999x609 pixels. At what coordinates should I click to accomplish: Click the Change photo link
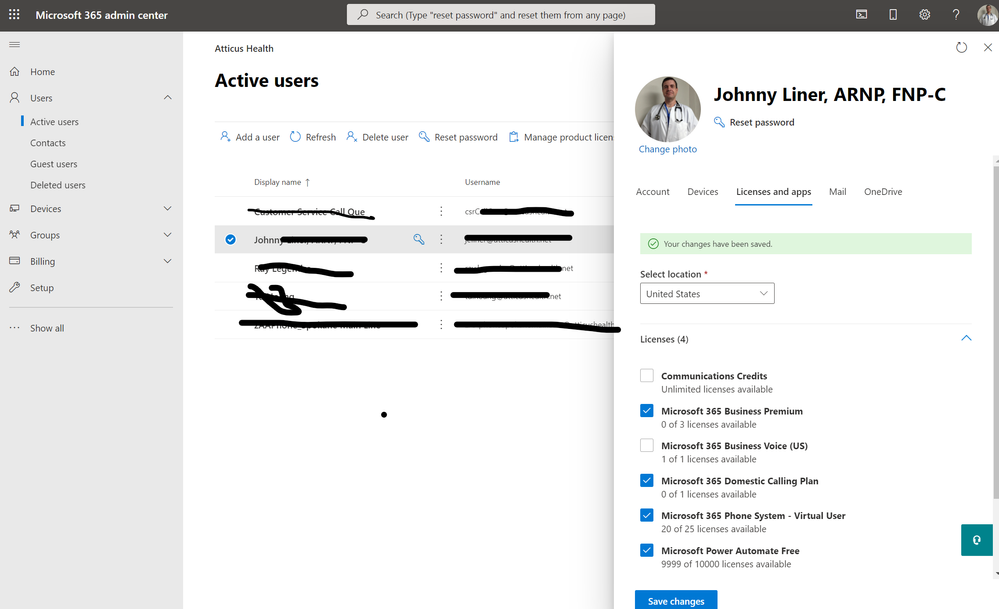coord(668,149)
